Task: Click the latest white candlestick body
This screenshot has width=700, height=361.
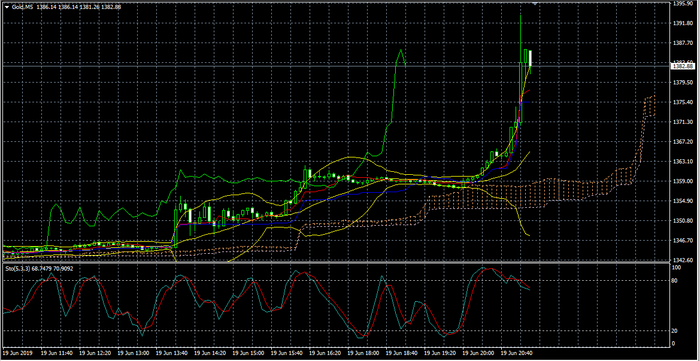Action: tap(530, 58)
